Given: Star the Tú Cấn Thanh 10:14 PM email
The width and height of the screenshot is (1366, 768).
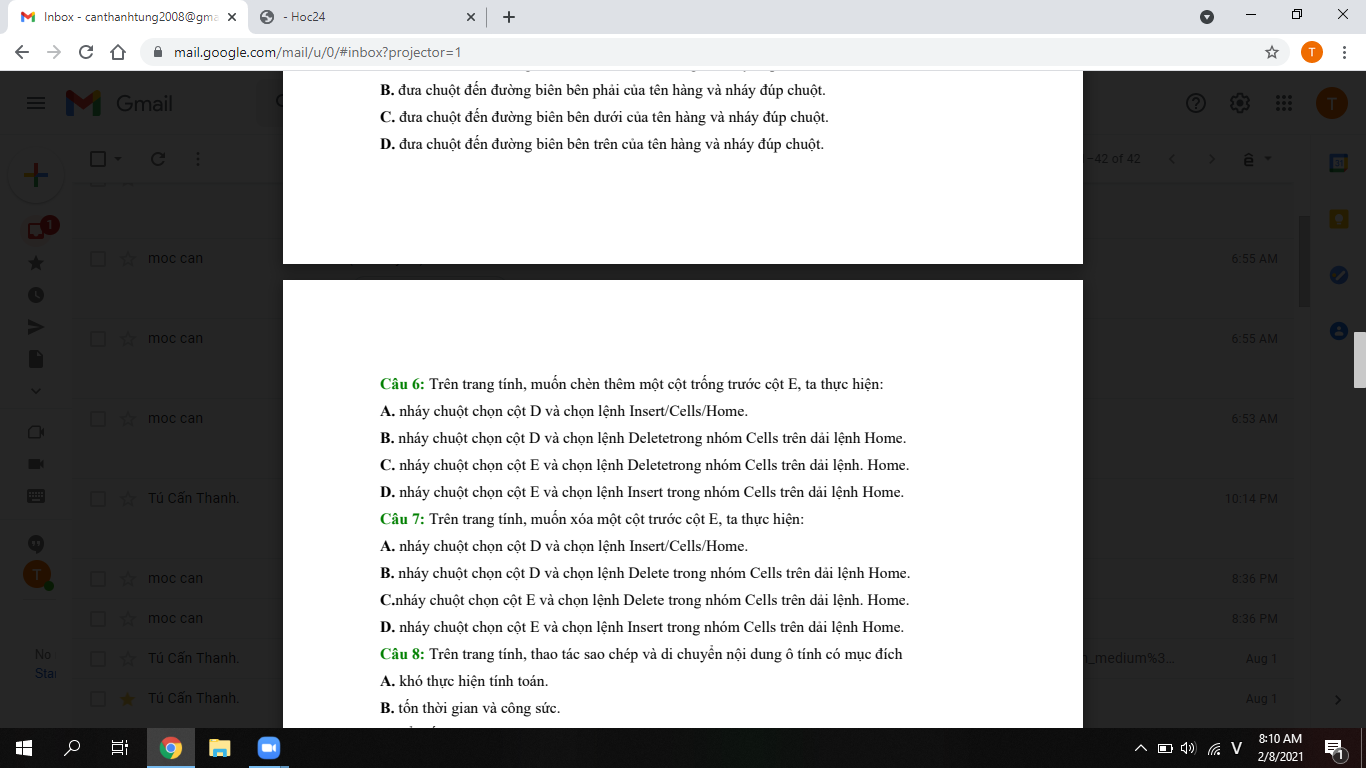Looking at the screenshot, I should coord(128,498).
